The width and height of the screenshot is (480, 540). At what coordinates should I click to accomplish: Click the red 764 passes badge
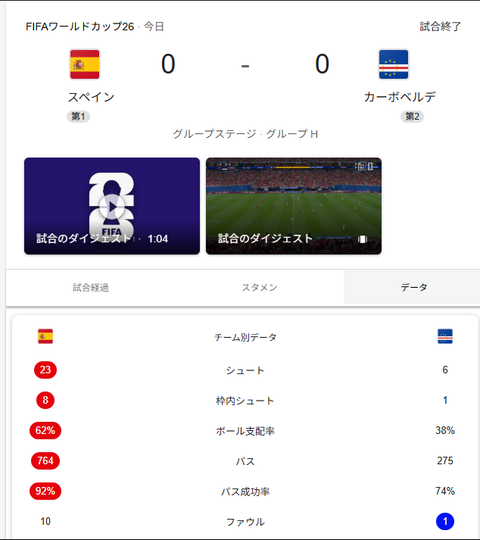pos(45,461)
